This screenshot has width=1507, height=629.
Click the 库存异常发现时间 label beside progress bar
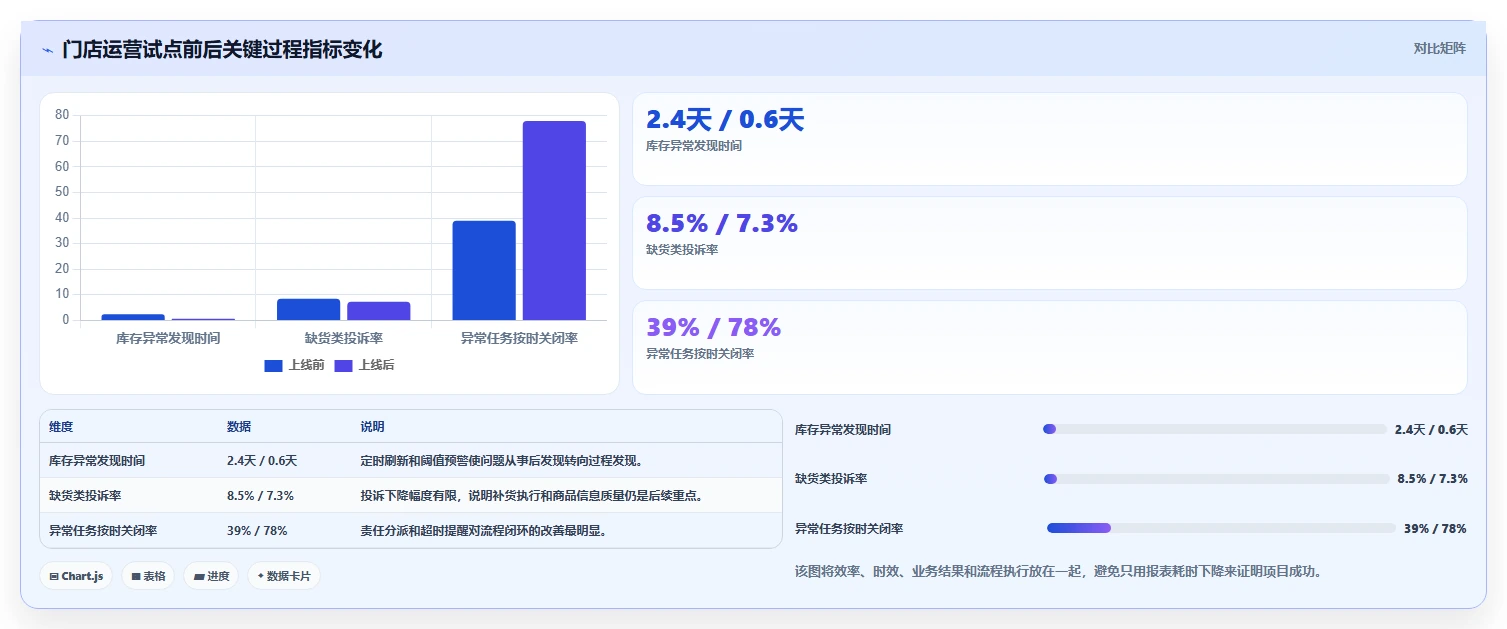(x=843, y=430)
